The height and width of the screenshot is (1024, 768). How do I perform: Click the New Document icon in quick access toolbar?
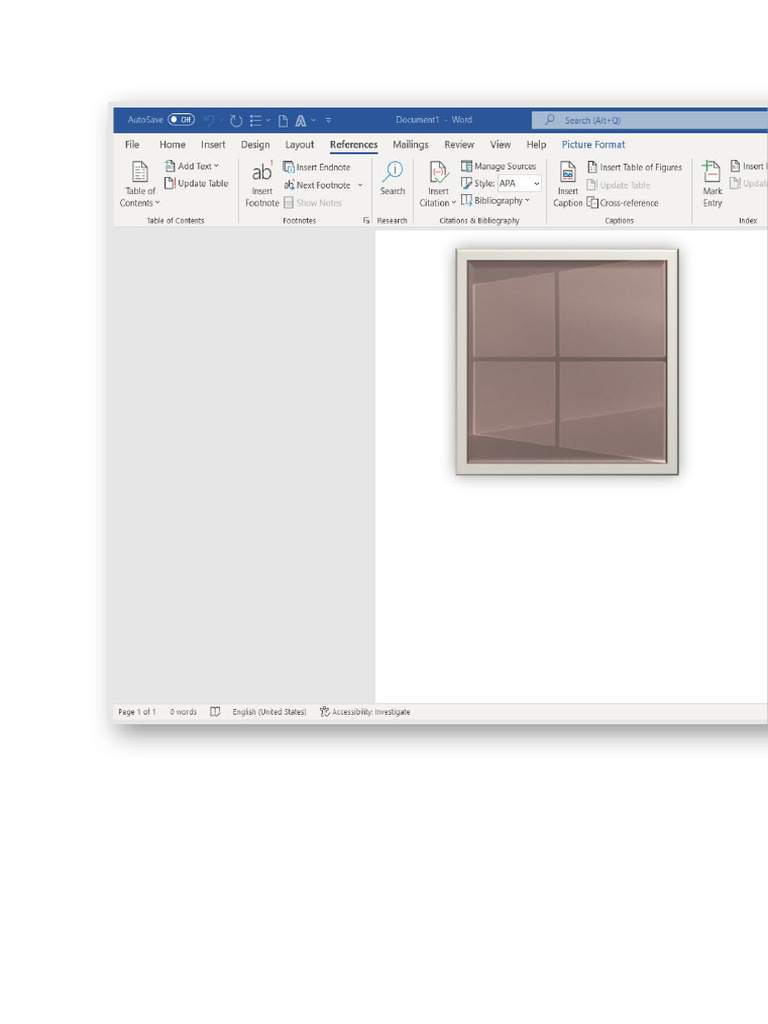(283, 120)
